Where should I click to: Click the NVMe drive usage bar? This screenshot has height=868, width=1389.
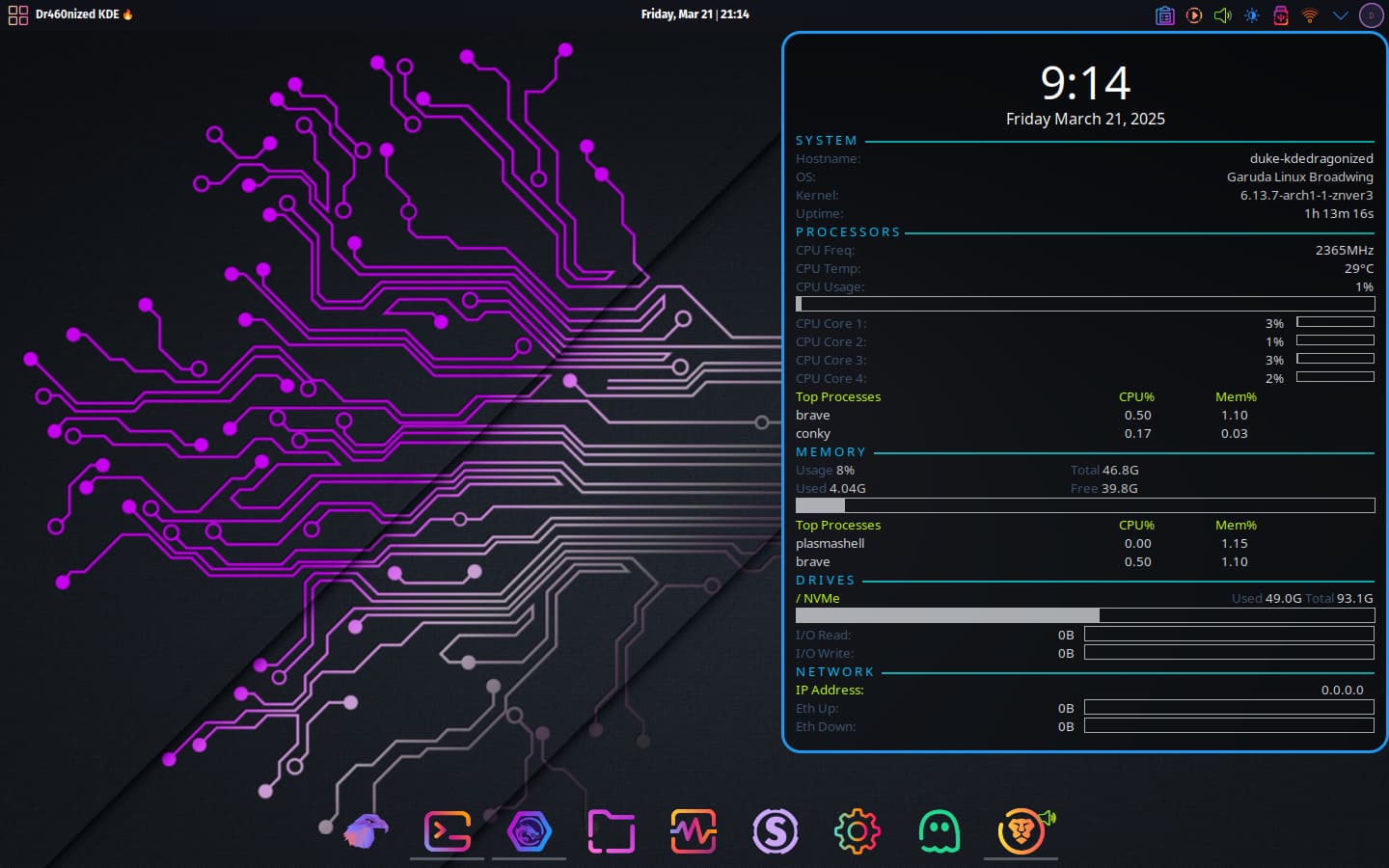(1085, 615)
